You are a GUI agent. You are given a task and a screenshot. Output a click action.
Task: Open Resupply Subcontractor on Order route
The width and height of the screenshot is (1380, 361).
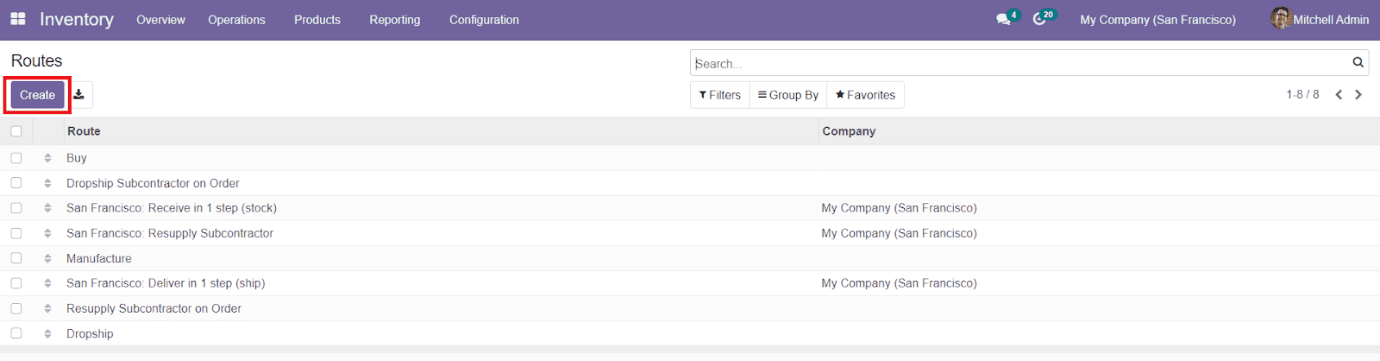tap(154, 308)
